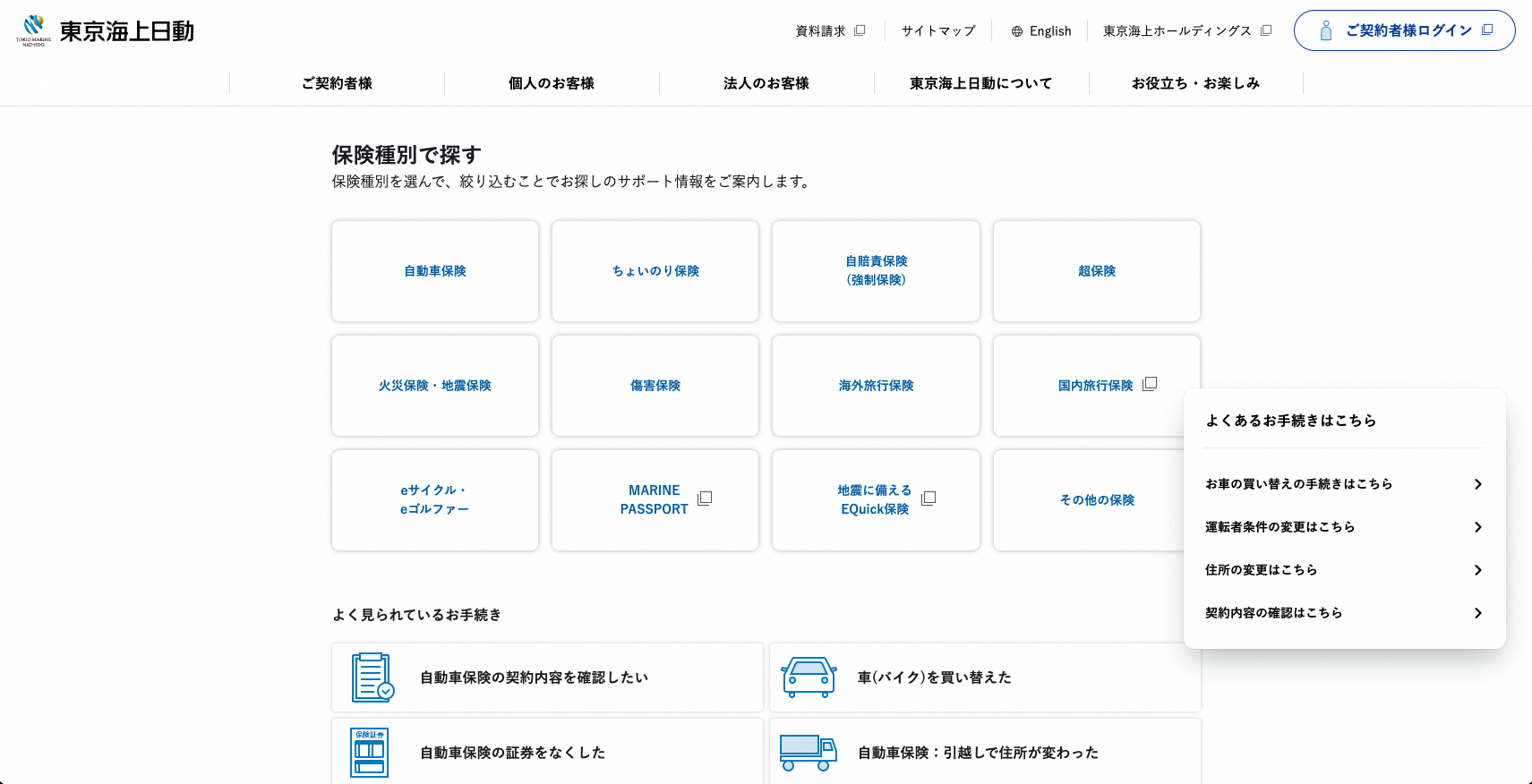Click the ご契約者様ログイン button
1532x784 pixels.
1405,30
